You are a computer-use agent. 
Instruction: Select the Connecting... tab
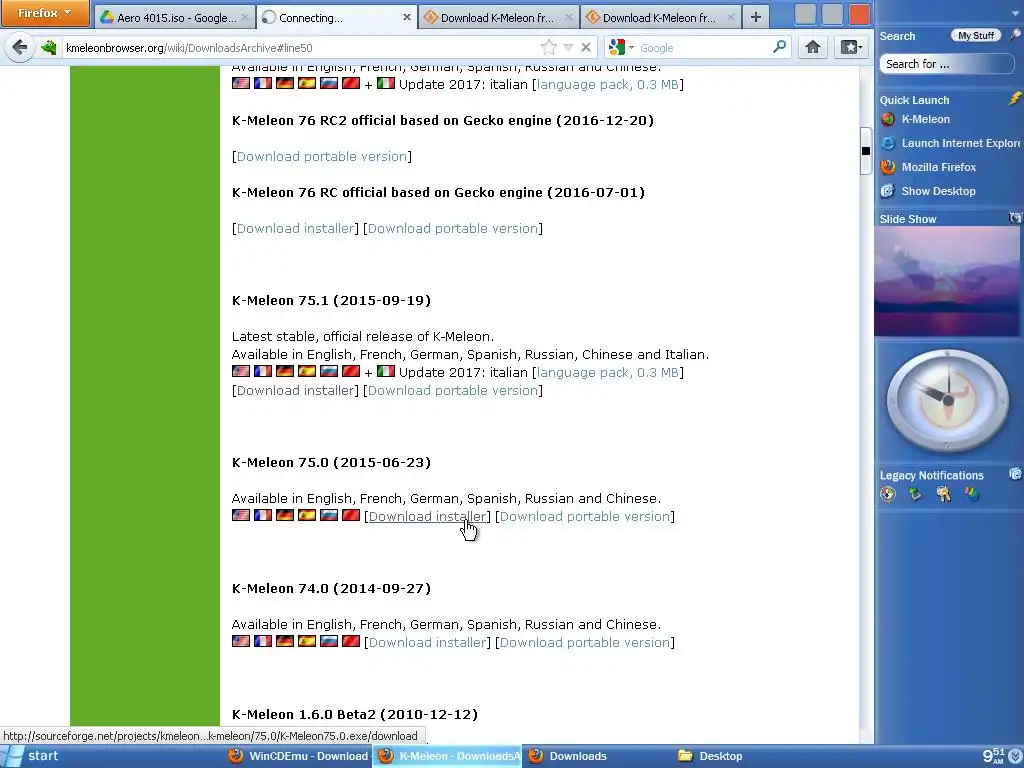[336, 18]
